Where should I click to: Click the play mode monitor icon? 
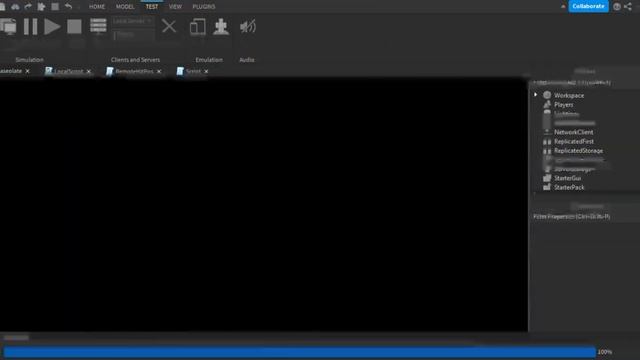coord(8,27)
